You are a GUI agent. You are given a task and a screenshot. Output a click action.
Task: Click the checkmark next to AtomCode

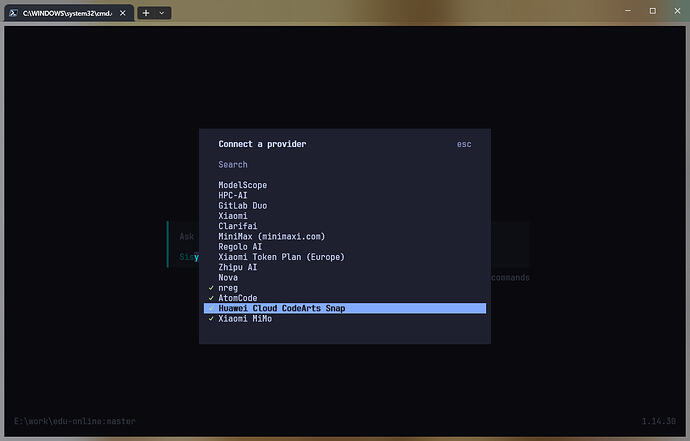click(211, 298)
